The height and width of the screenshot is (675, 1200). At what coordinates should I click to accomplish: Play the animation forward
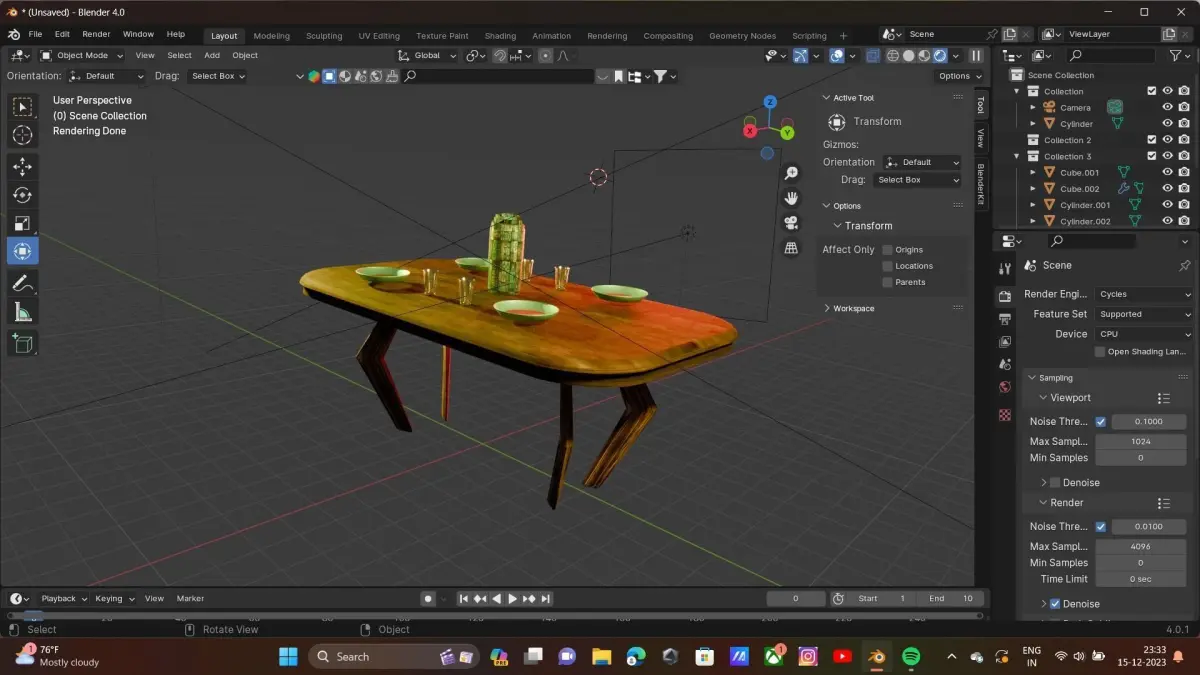click(513, 598)
